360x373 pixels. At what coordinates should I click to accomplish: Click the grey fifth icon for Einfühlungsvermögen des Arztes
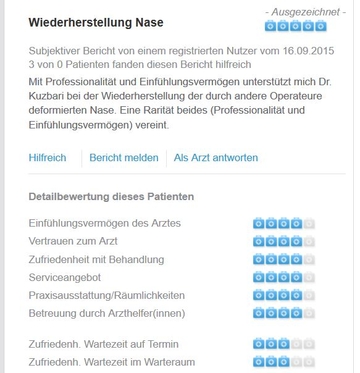tap(309, 223)
